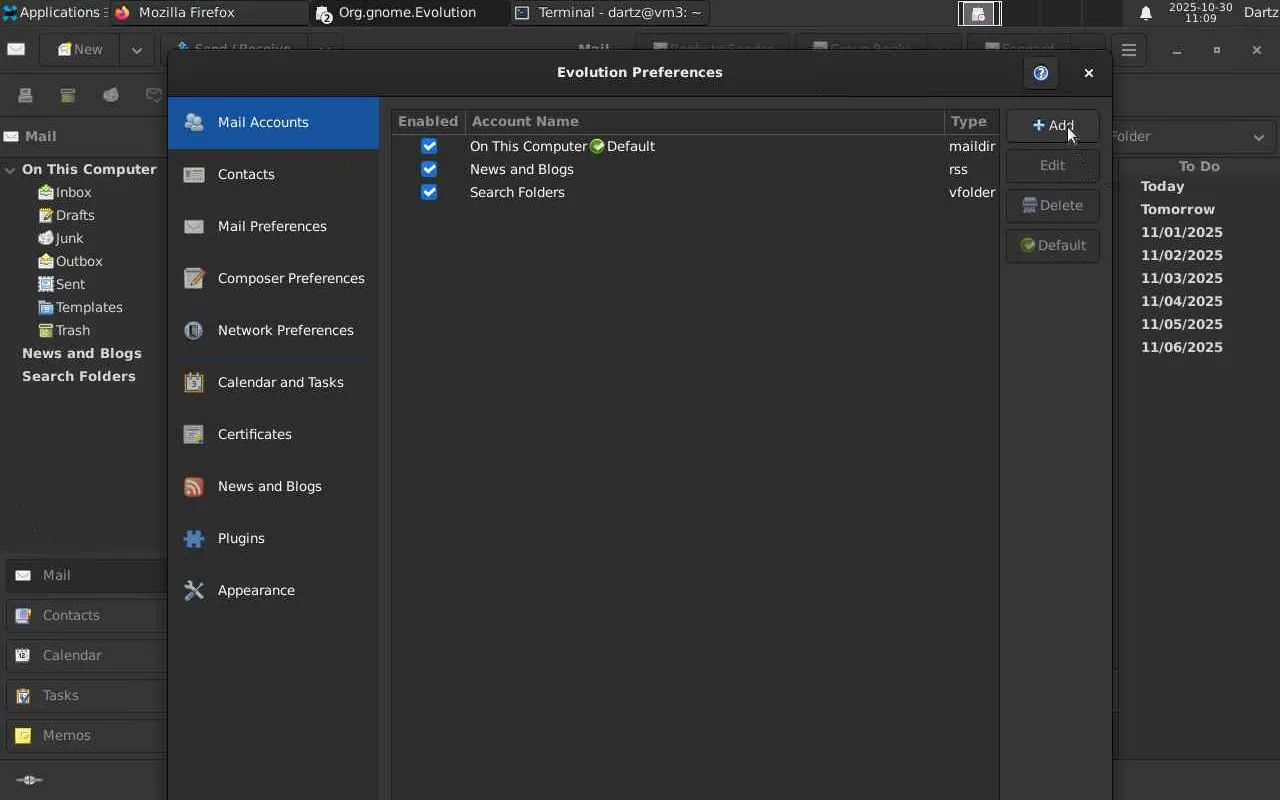Open the Inbox folder in main window
Screen dimensions: 1280x800
coord(74,192)
